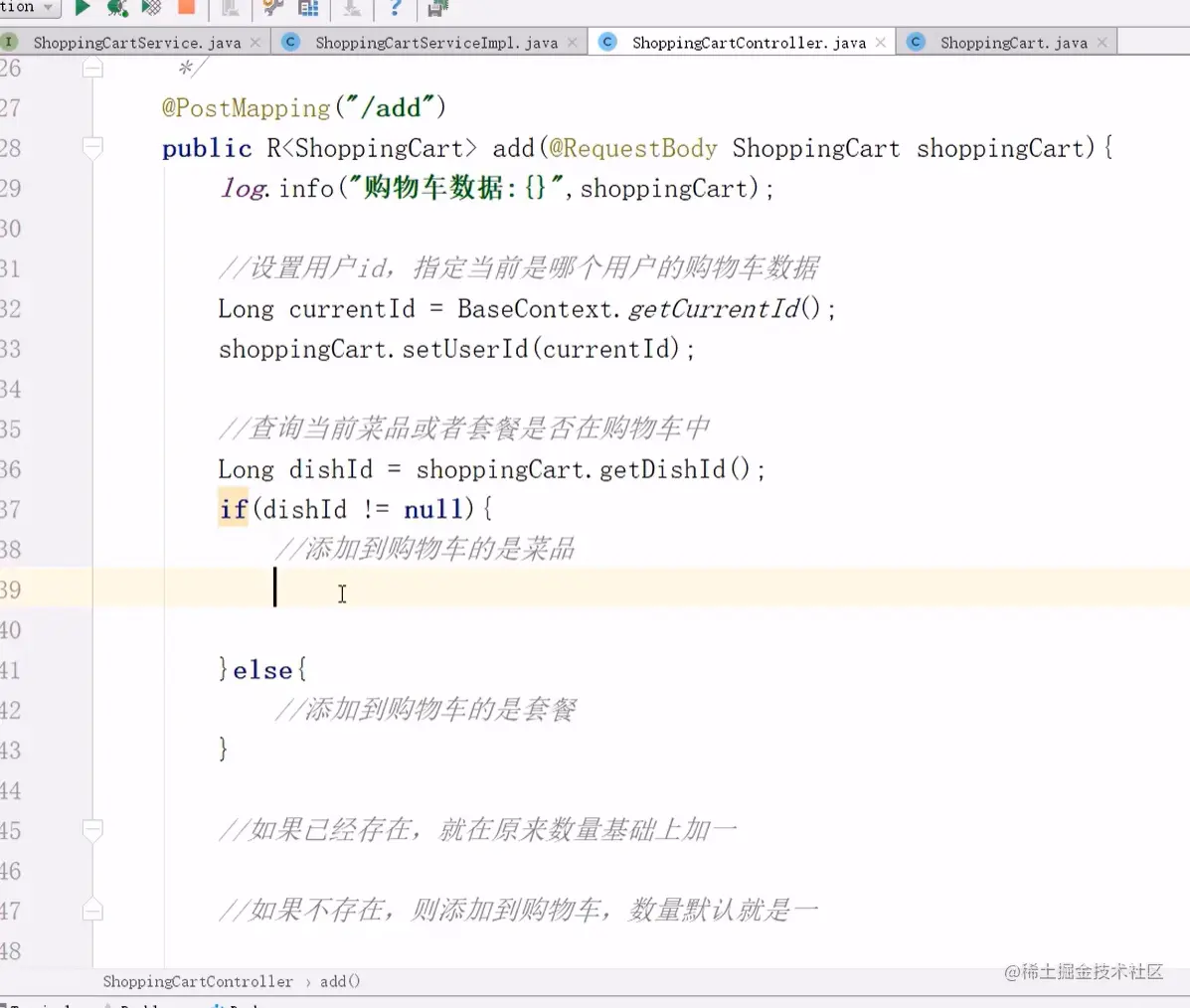Click the floppy-disk save icon in toolbar
The height and width of the screenshot is (1008, 1190).
pyautogui.click(x=437, y=8)
